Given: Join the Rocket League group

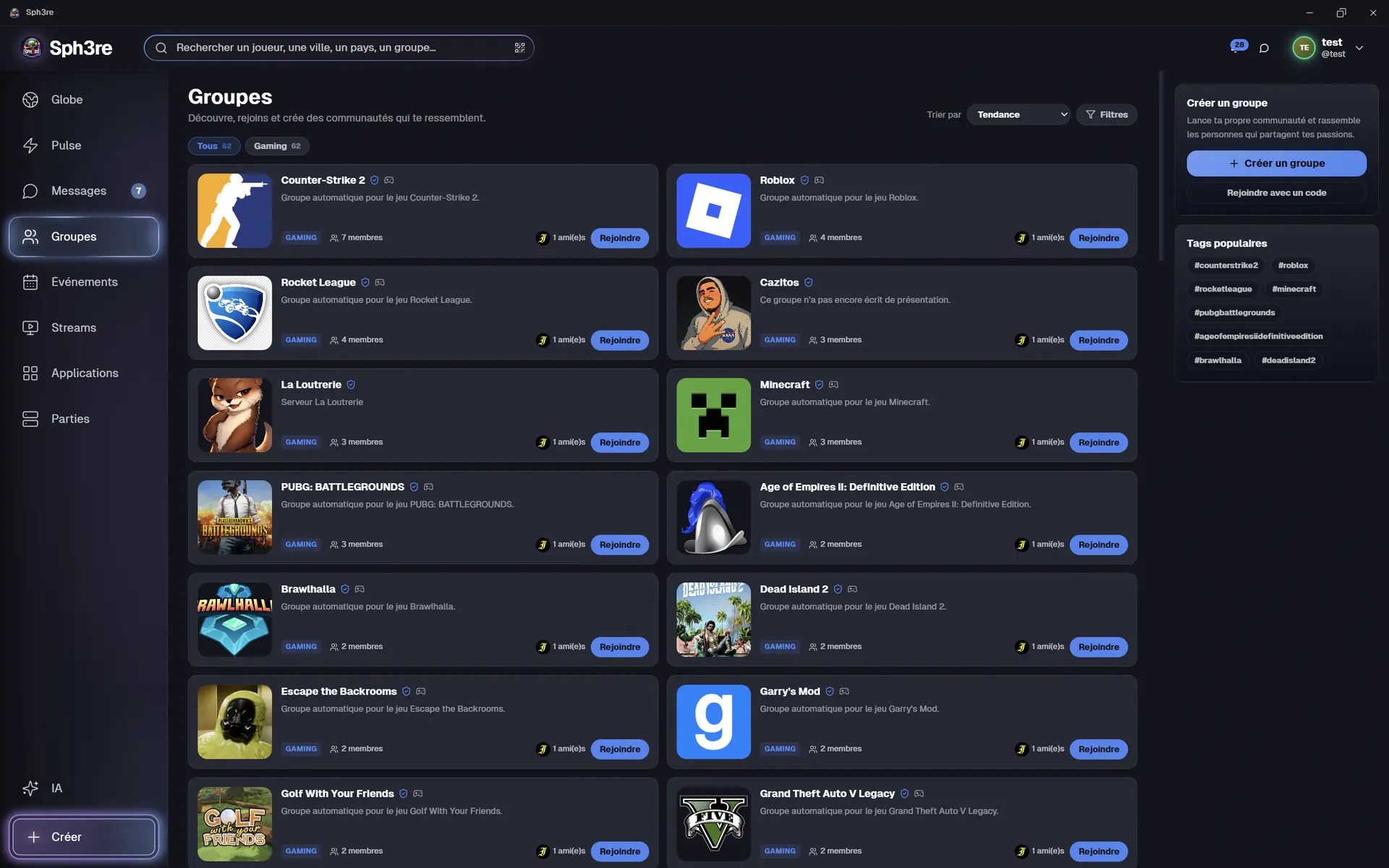Looking at the screenshot, I should coord(619,340).
